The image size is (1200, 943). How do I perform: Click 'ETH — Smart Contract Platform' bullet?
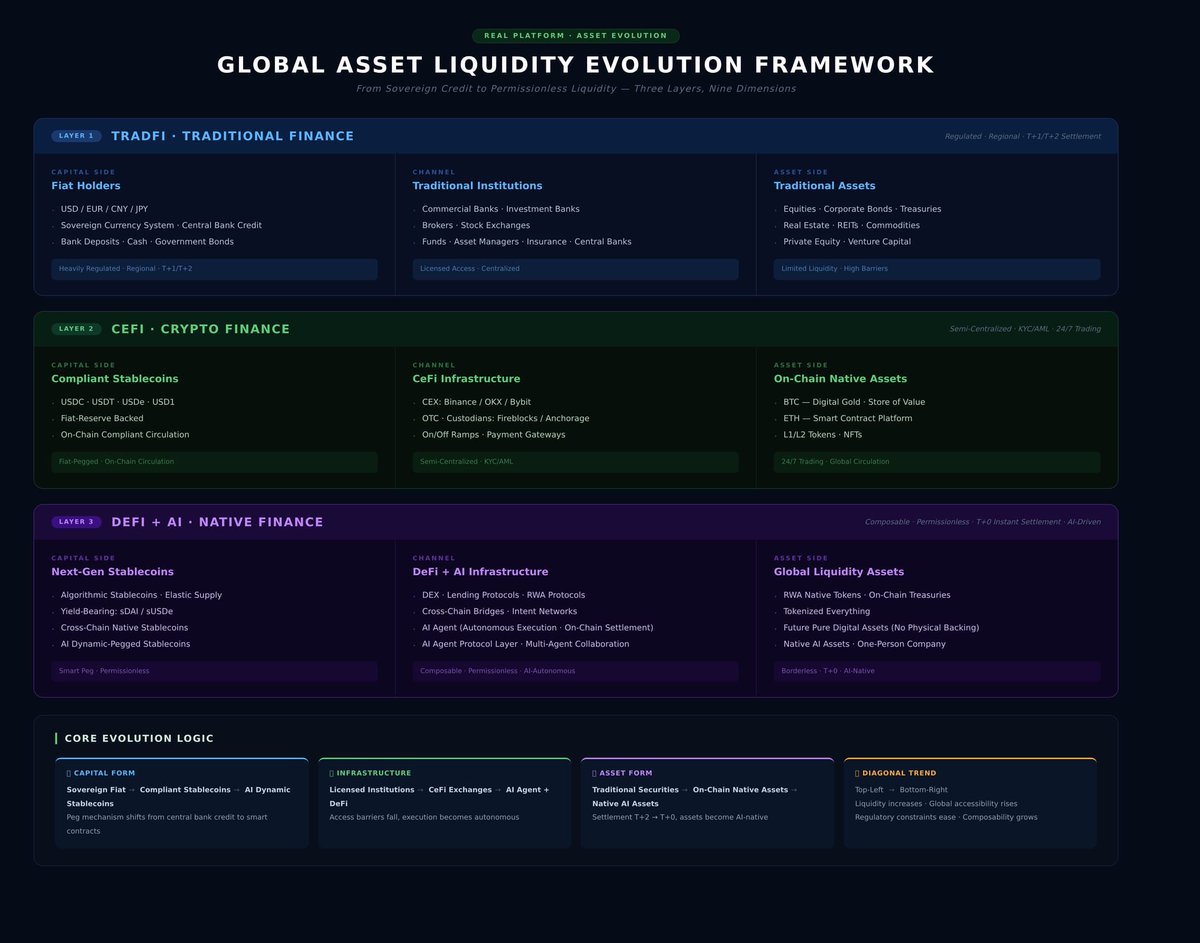847,418
